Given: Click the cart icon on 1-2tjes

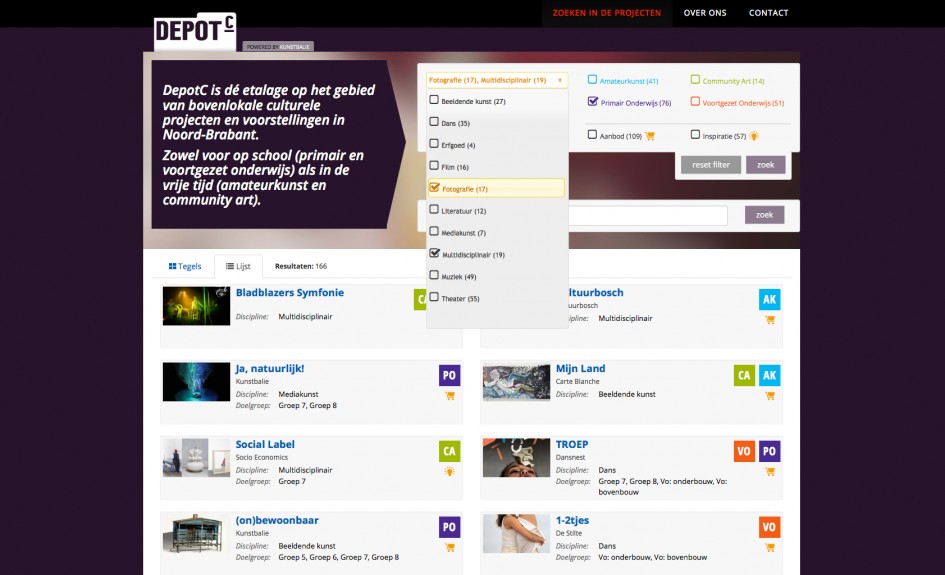Looking at the screenshot, I should (x=770, y=548).
